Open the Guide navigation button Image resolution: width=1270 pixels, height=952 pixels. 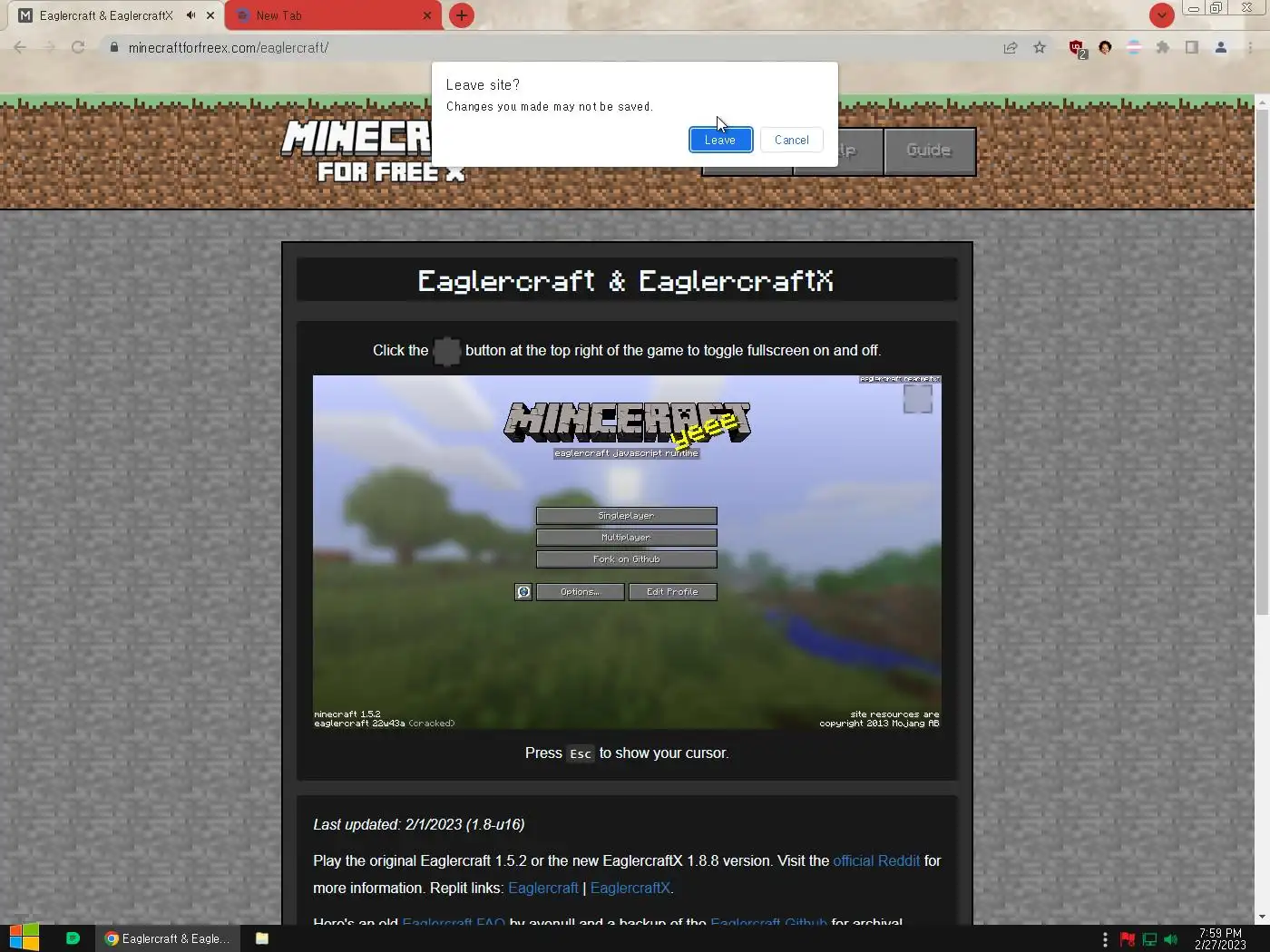click(929, 151)
